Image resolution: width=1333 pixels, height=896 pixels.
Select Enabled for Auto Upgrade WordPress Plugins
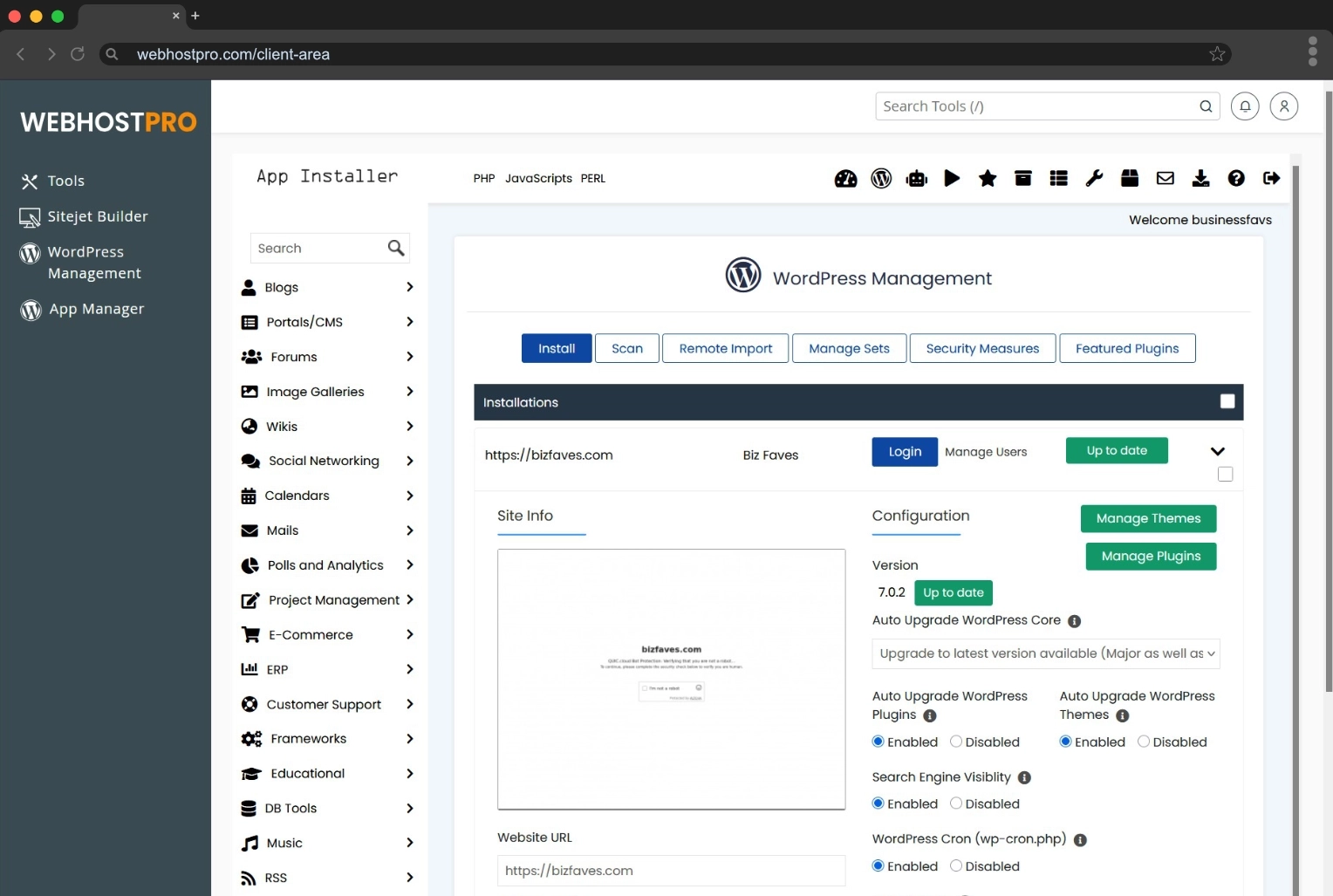pos(878,742)
